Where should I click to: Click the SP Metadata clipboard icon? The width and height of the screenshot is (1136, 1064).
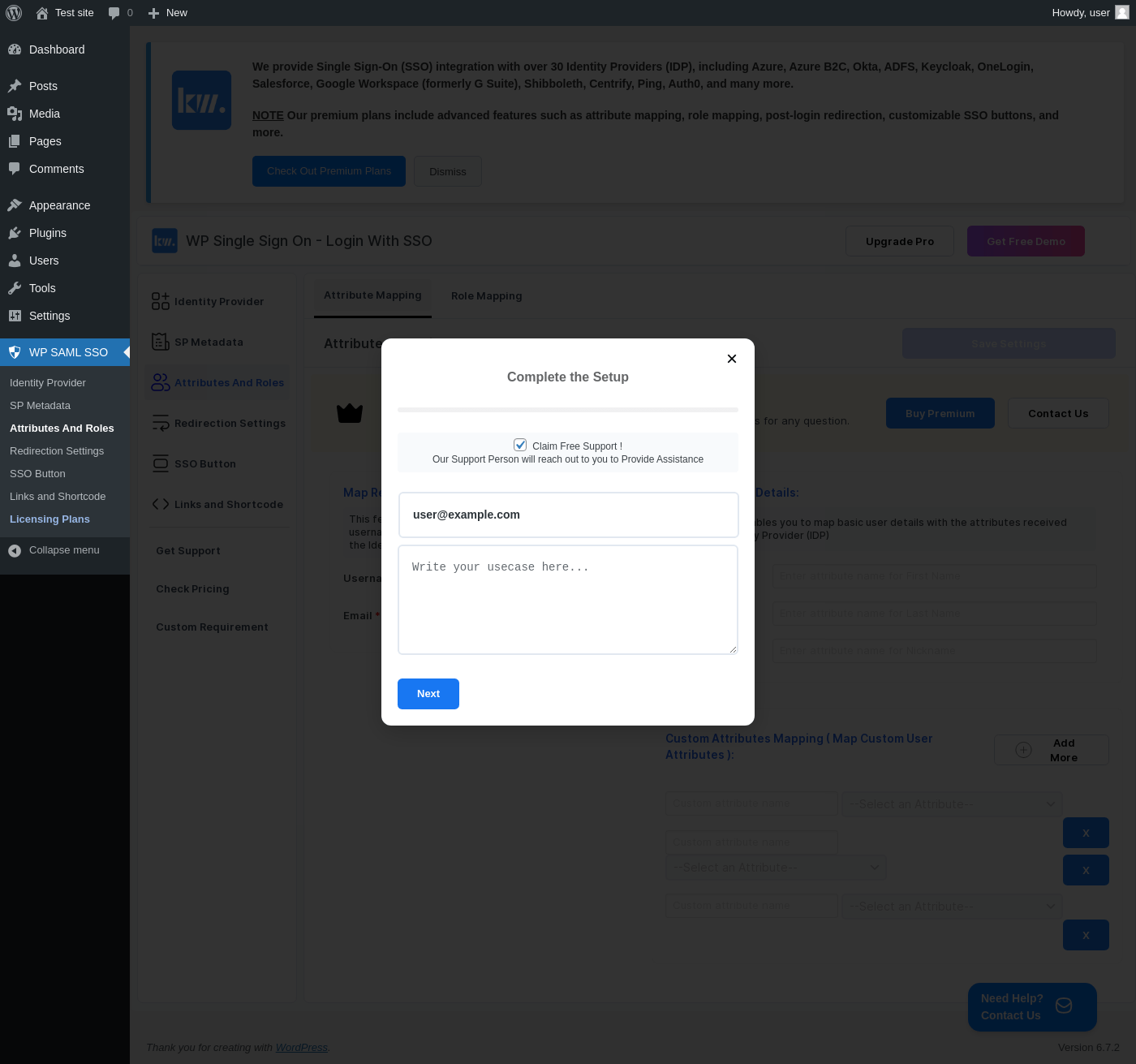pos(161,342)
